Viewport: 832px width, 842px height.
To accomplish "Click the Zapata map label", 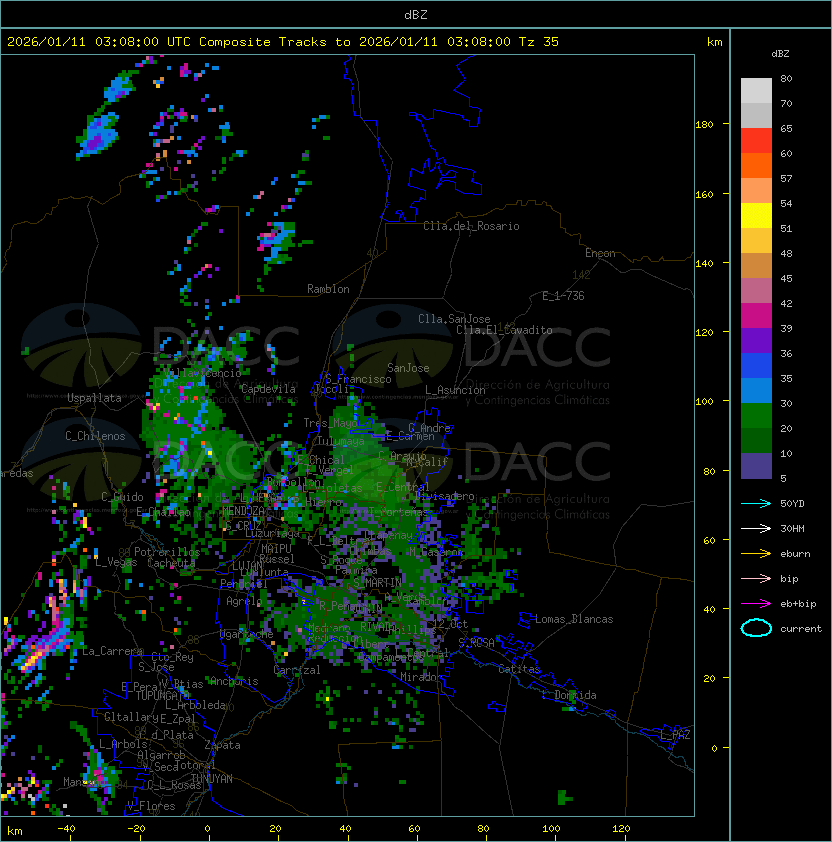I will (222, 745).
